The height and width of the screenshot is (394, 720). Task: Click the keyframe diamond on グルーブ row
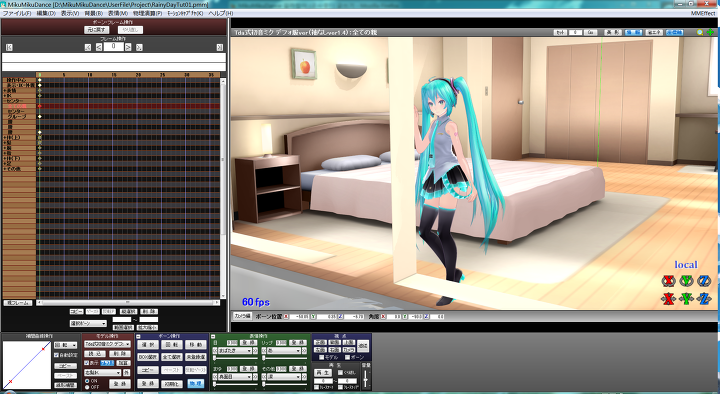(39, 117)
